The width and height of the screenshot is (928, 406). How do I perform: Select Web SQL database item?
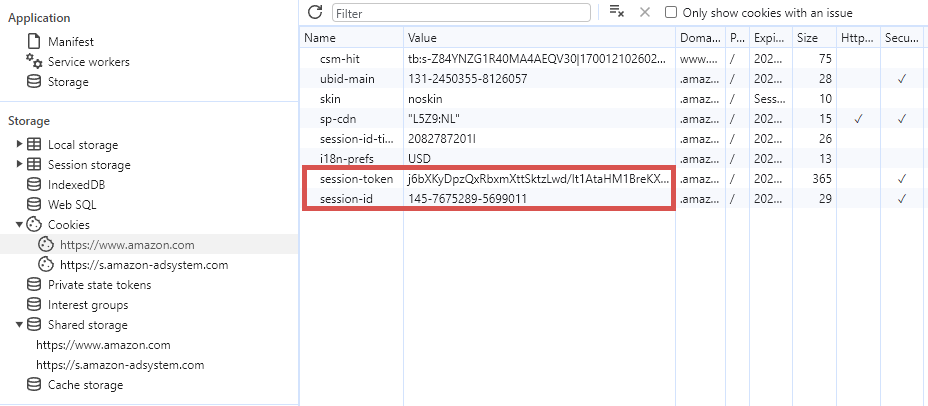pyautogui.click(x=72, y=205)
